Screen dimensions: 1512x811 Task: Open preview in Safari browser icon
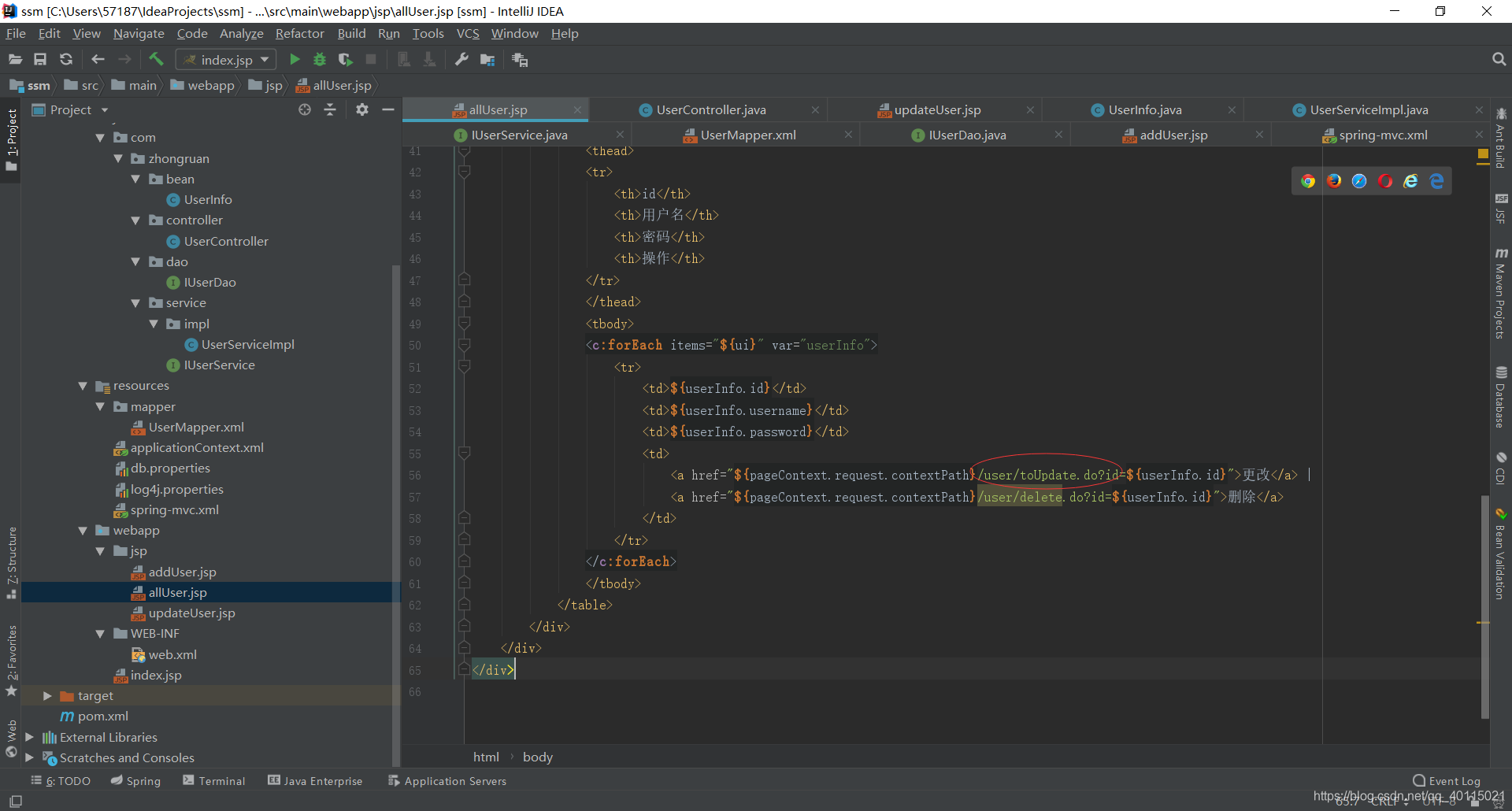point(1359,181)
